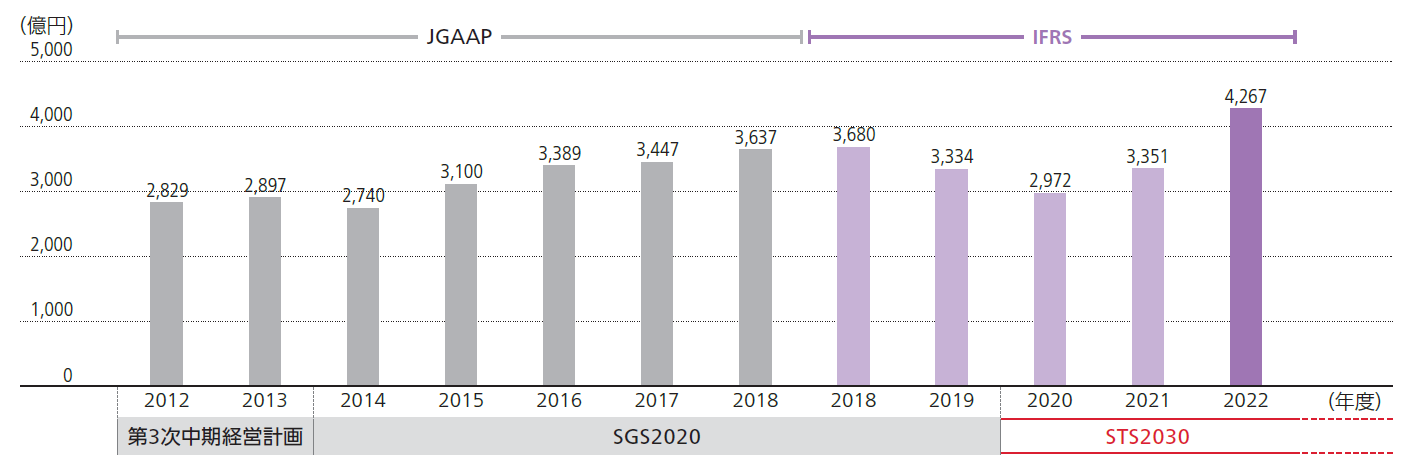This screenshot has width=1410, height=466.
Task: Click the 3,000 y-axis label
Action: 51,180
